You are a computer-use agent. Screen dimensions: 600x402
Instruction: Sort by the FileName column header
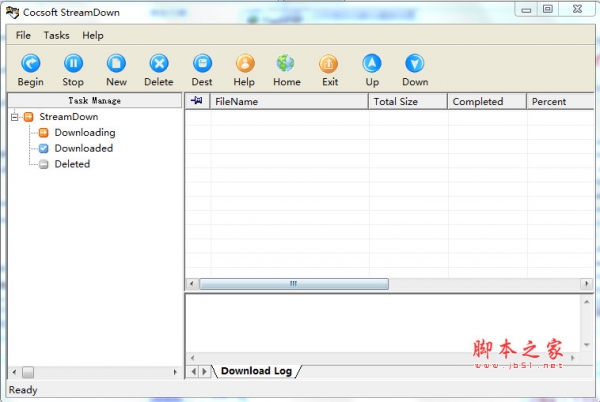coord(237,101)
